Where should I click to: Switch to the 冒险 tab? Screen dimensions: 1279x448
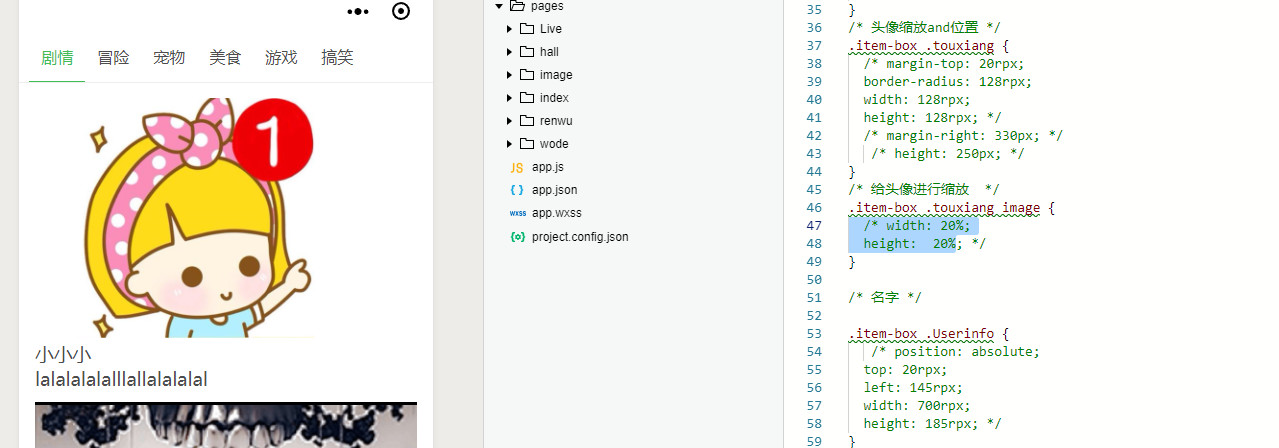pos(113,58)
